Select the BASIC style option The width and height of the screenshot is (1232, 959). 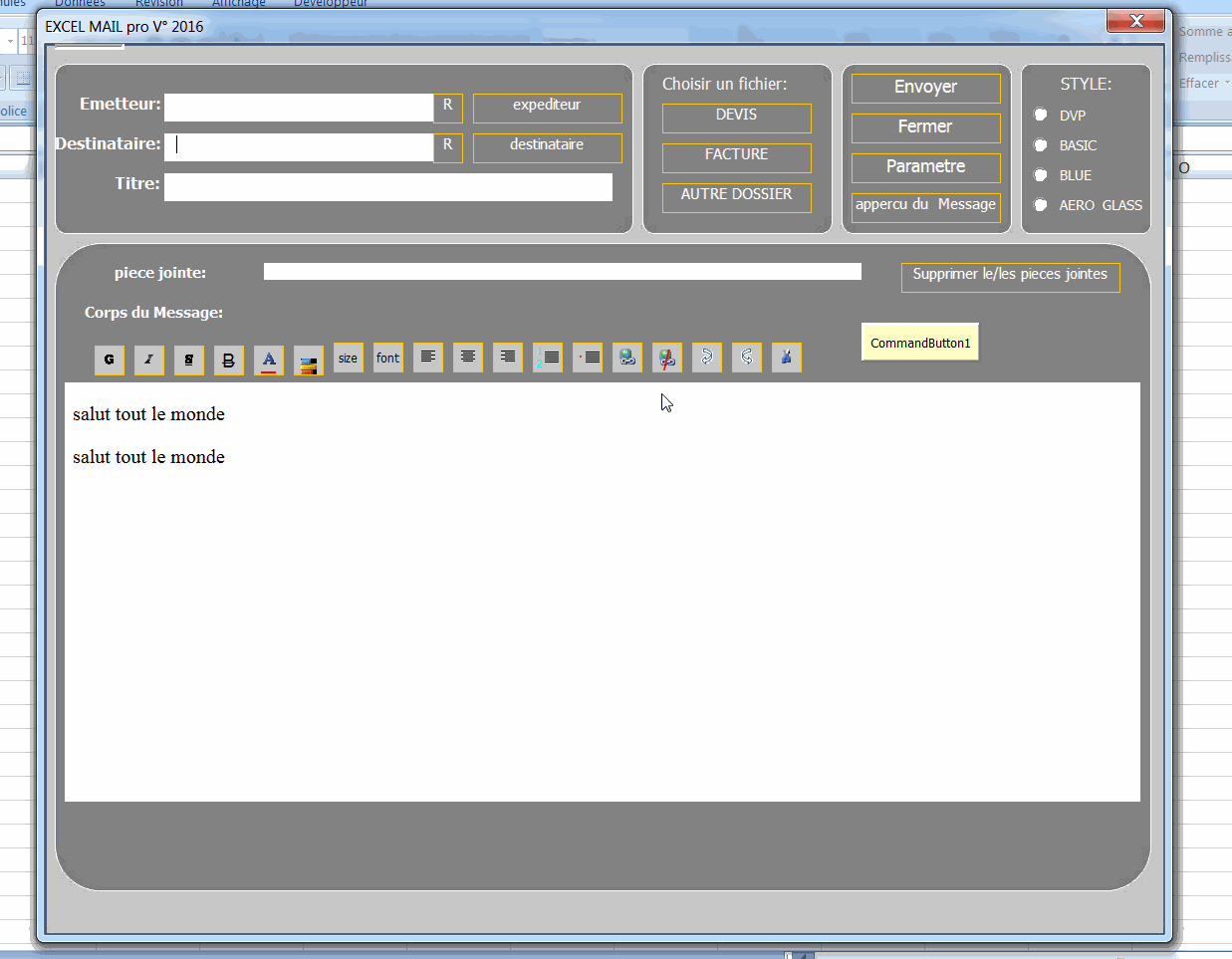coord(1040,145)
